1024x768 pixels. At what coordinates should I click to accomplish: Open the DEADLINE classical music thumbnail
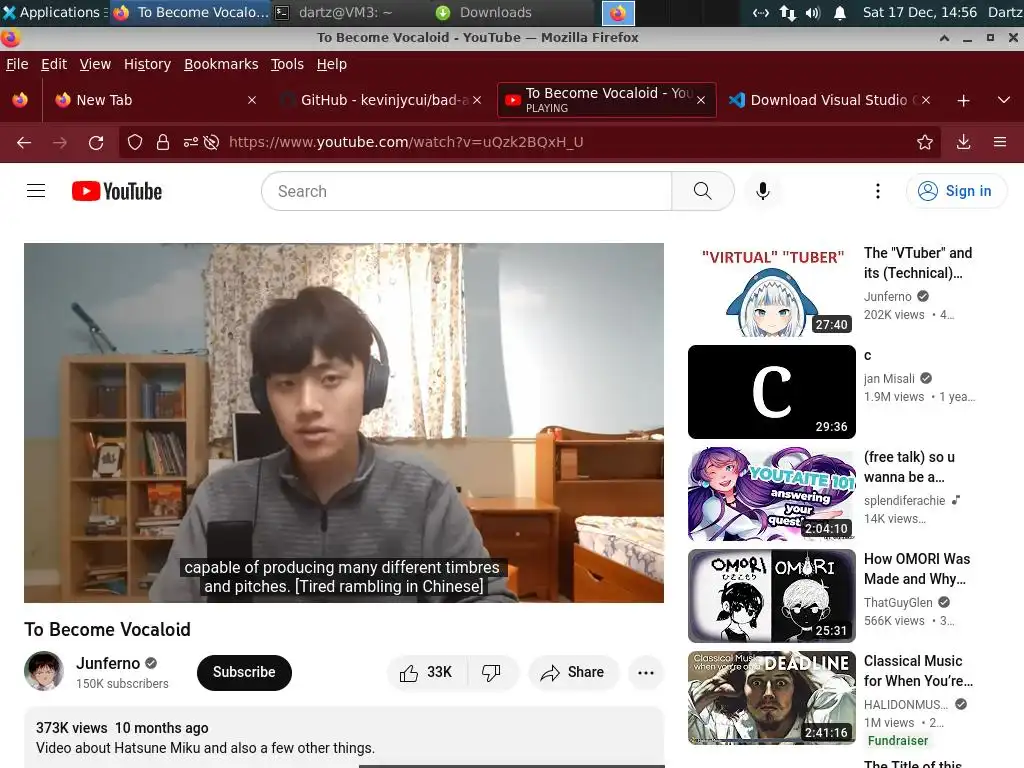click(x=772, y=697)
